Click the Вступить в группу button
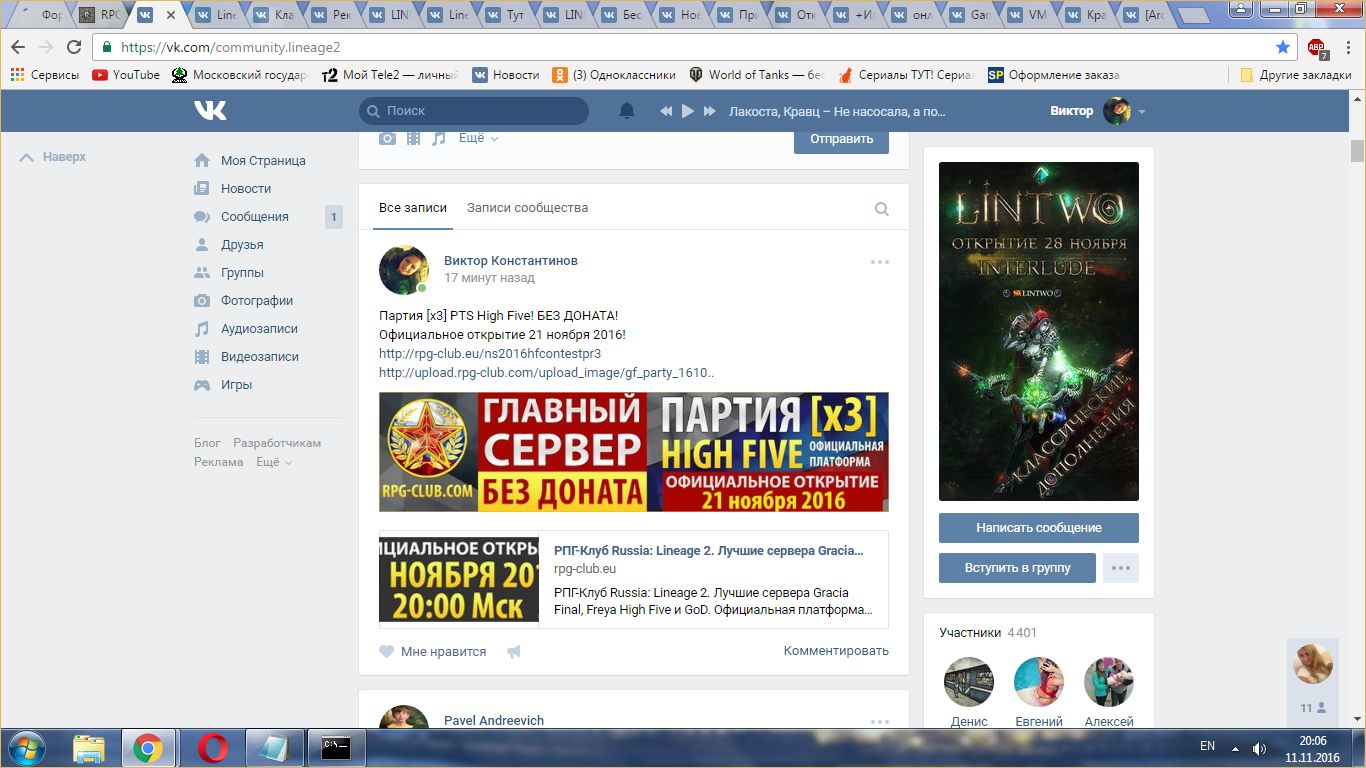 click(x=1017, y=568)
